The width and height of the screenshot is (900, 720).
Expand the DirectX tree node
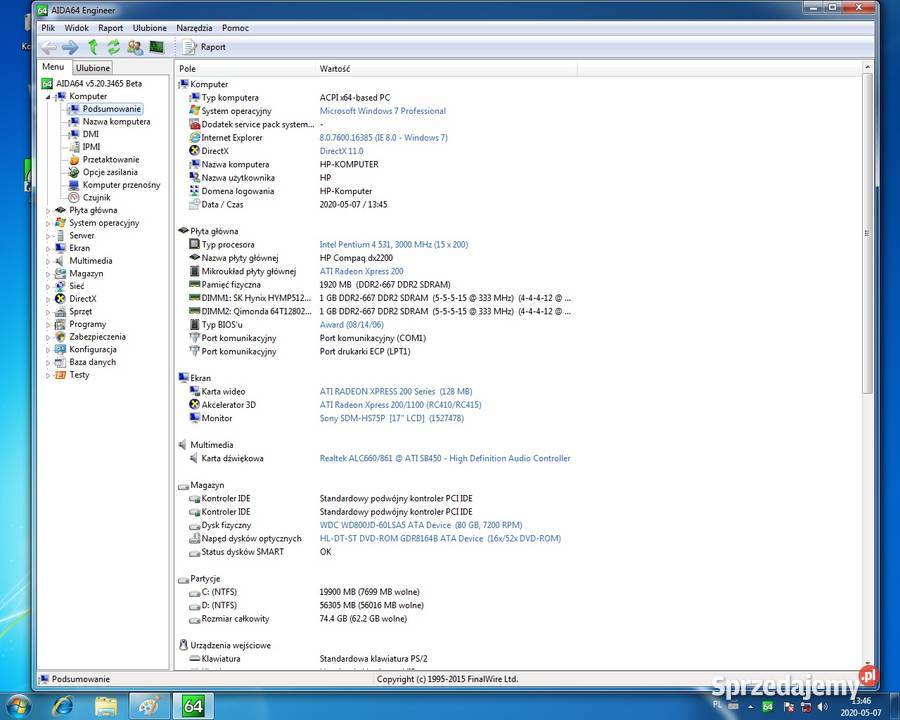(x=48, y=299)
